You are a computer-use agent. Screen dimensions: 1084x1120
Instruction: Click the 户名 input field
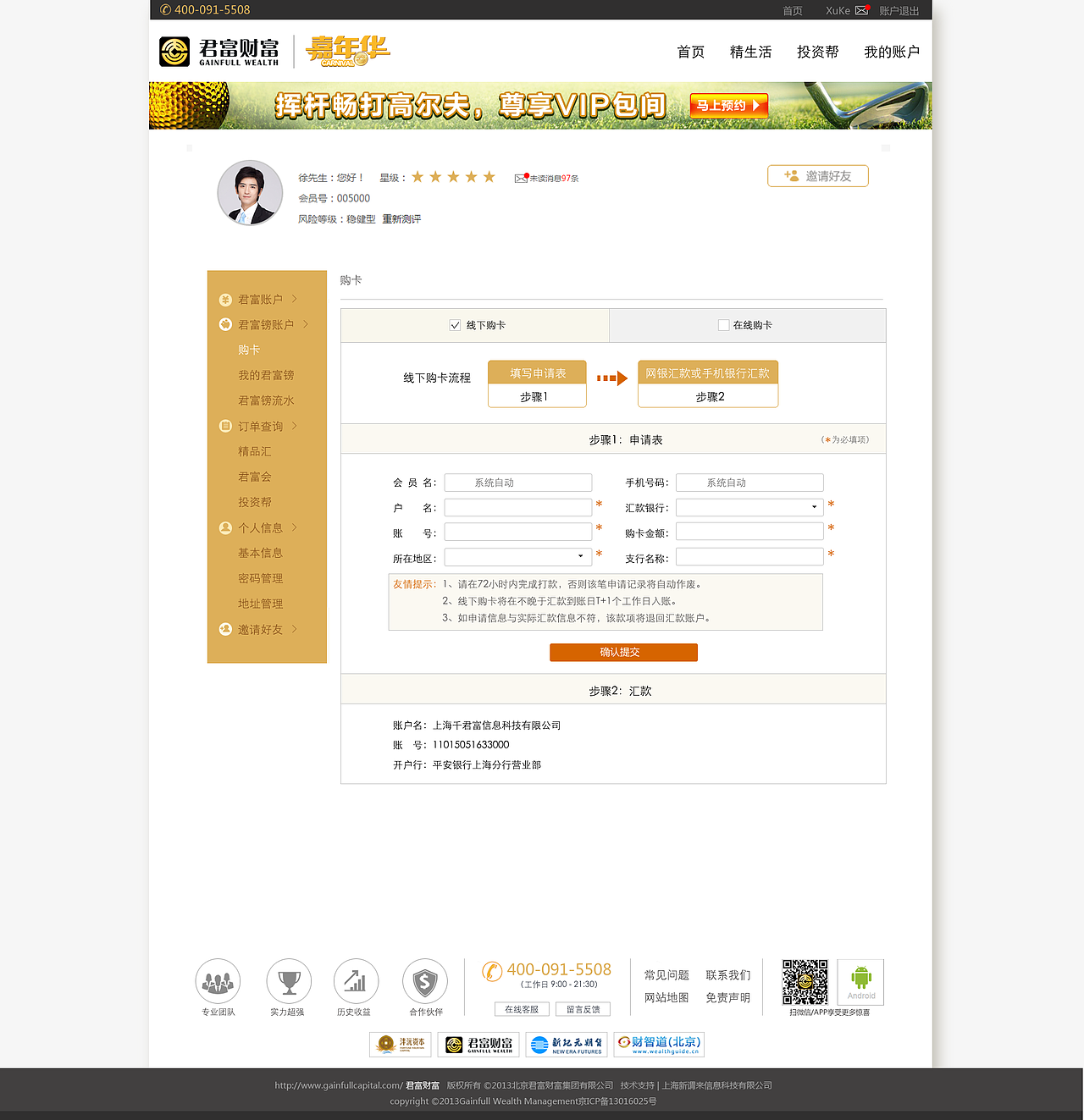coord(517,506)
